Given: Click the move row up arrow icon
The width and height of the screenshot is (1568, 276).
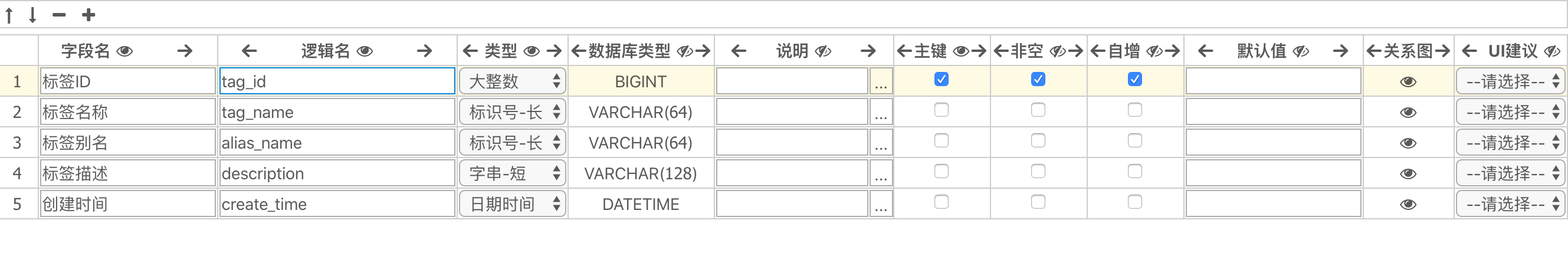Looking at the screenshot, I should click(x=9, y=15).
